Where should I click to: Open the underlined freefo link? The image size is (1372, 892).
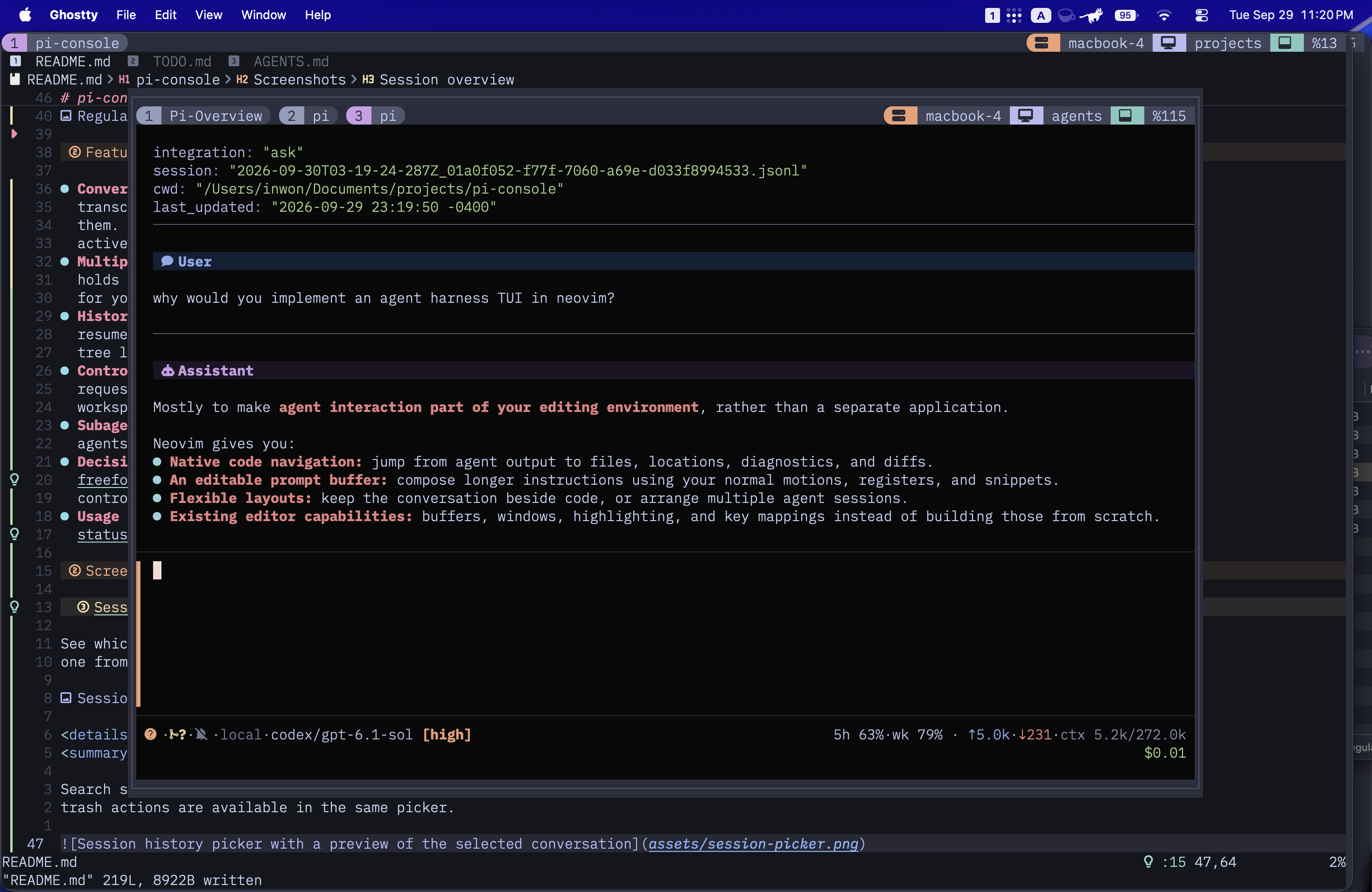[102, 480]
